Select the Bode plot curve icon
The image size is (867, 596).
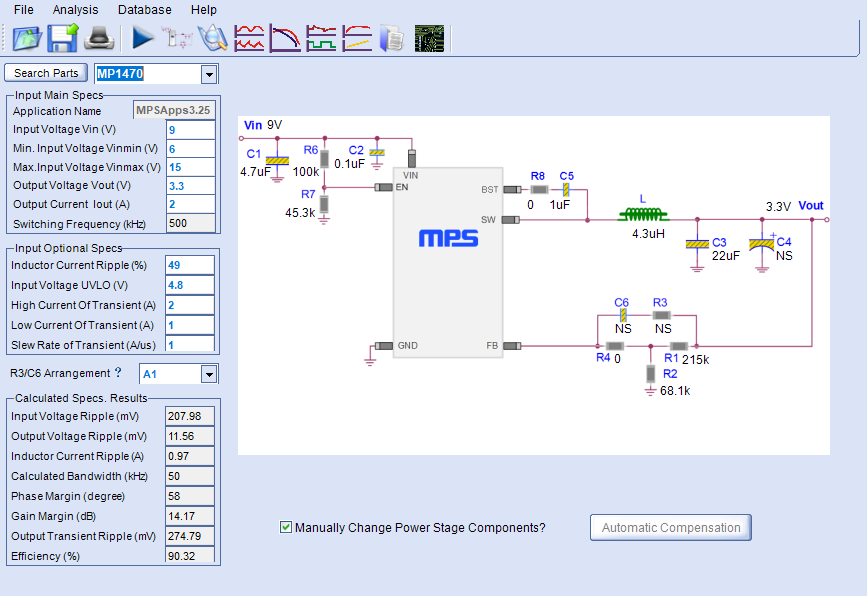(285, 38)
